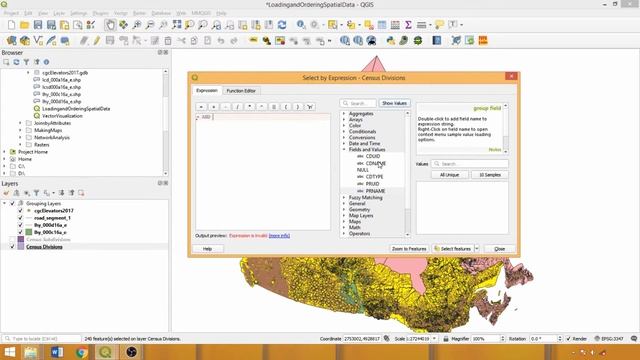Click Pan Map to Selection icon
This screenshot has height=360, width=640.
coord(123,25)
